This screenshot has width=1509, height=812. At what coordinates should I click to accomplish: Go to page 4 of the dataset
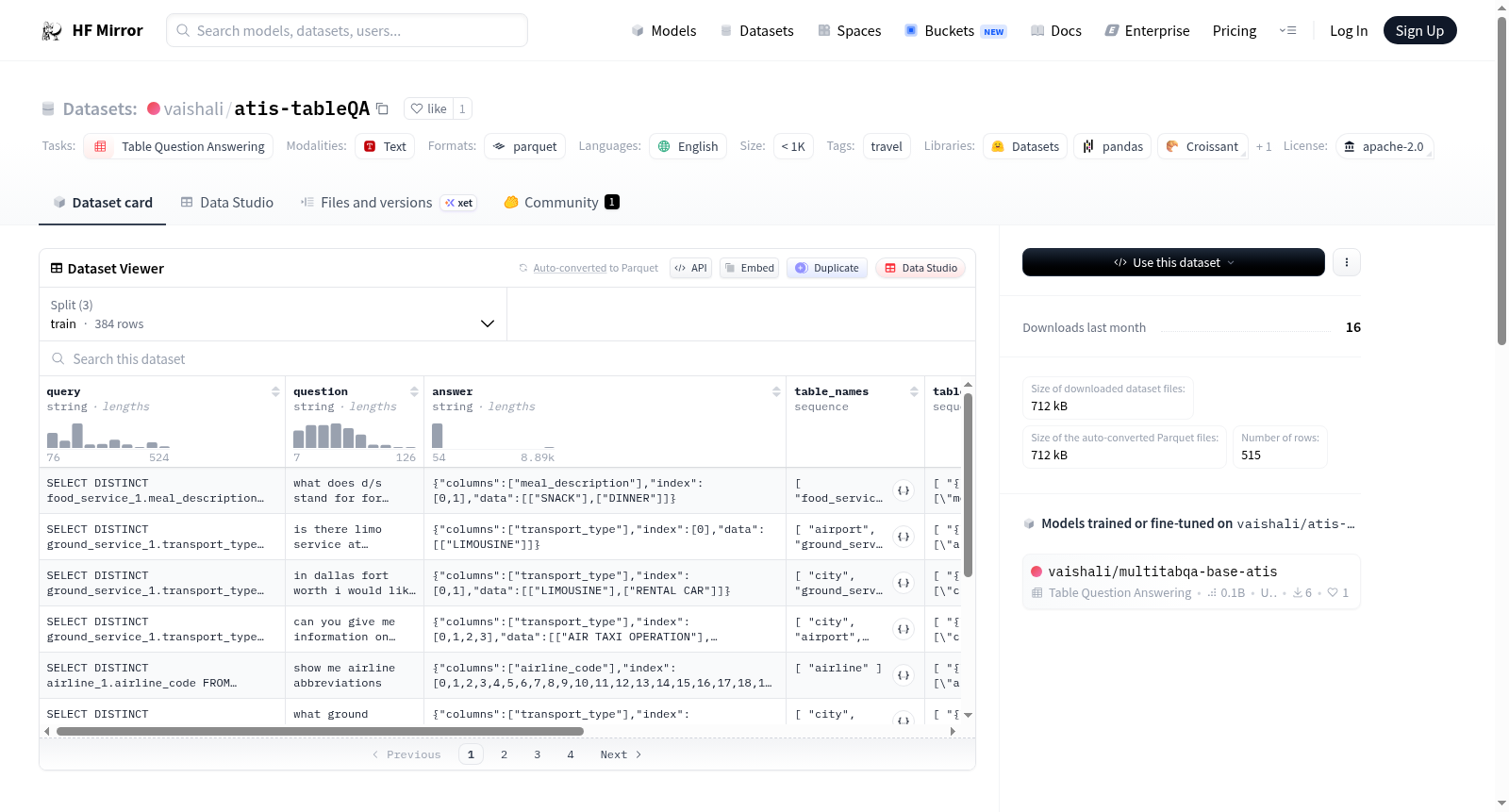[571, 754]
